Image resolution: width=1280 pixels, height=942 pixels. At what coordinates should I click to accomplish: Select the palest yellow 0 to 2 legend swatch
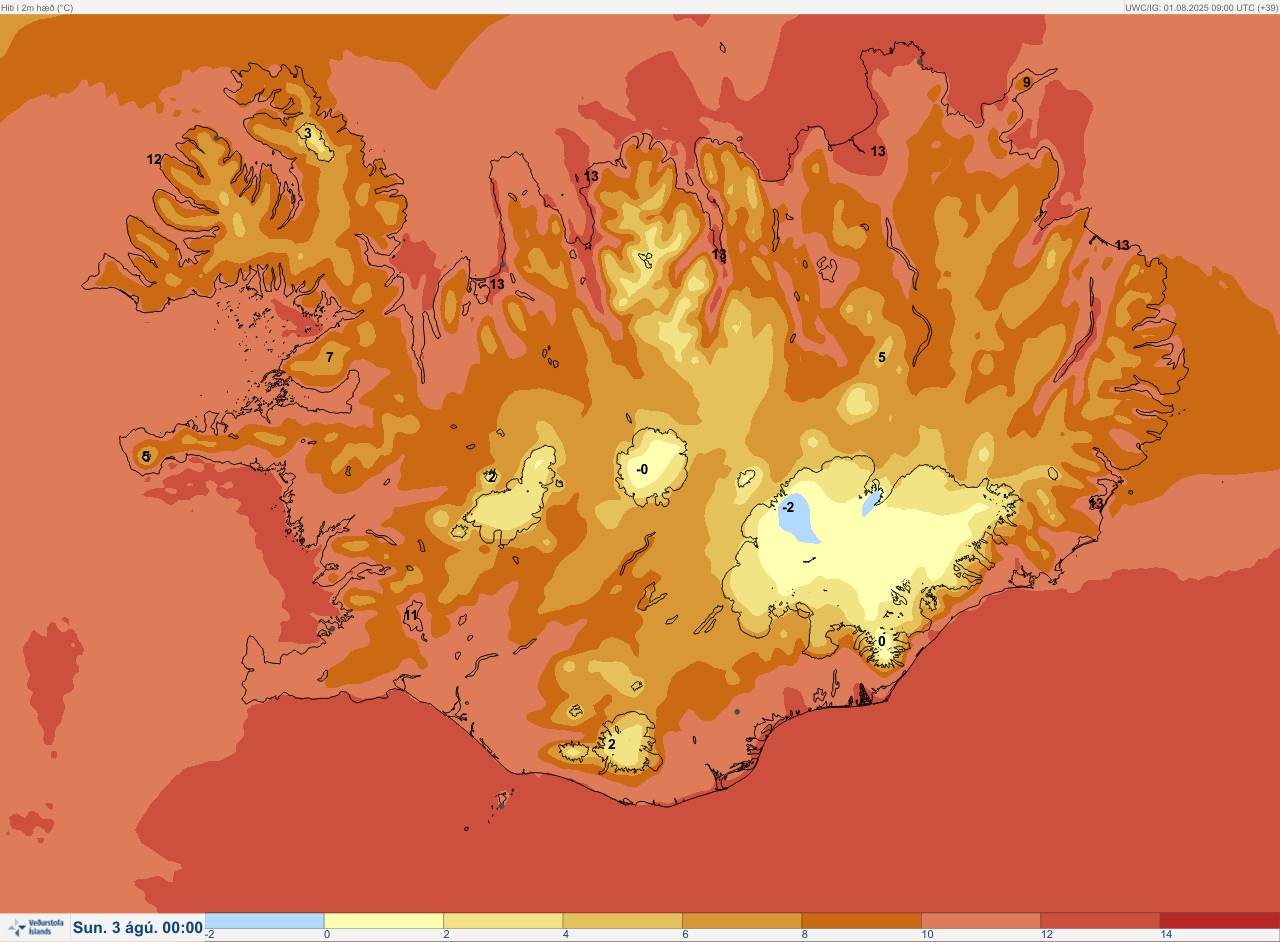pos(384,920)
